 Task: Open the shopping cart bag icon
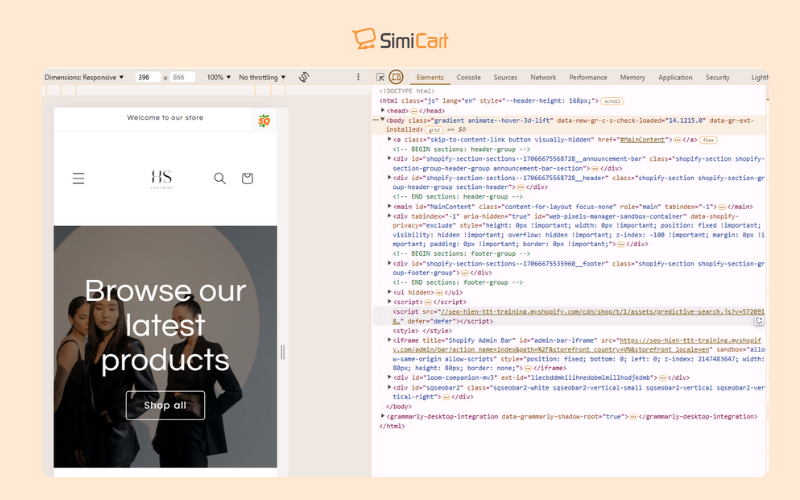pos(247,178)
